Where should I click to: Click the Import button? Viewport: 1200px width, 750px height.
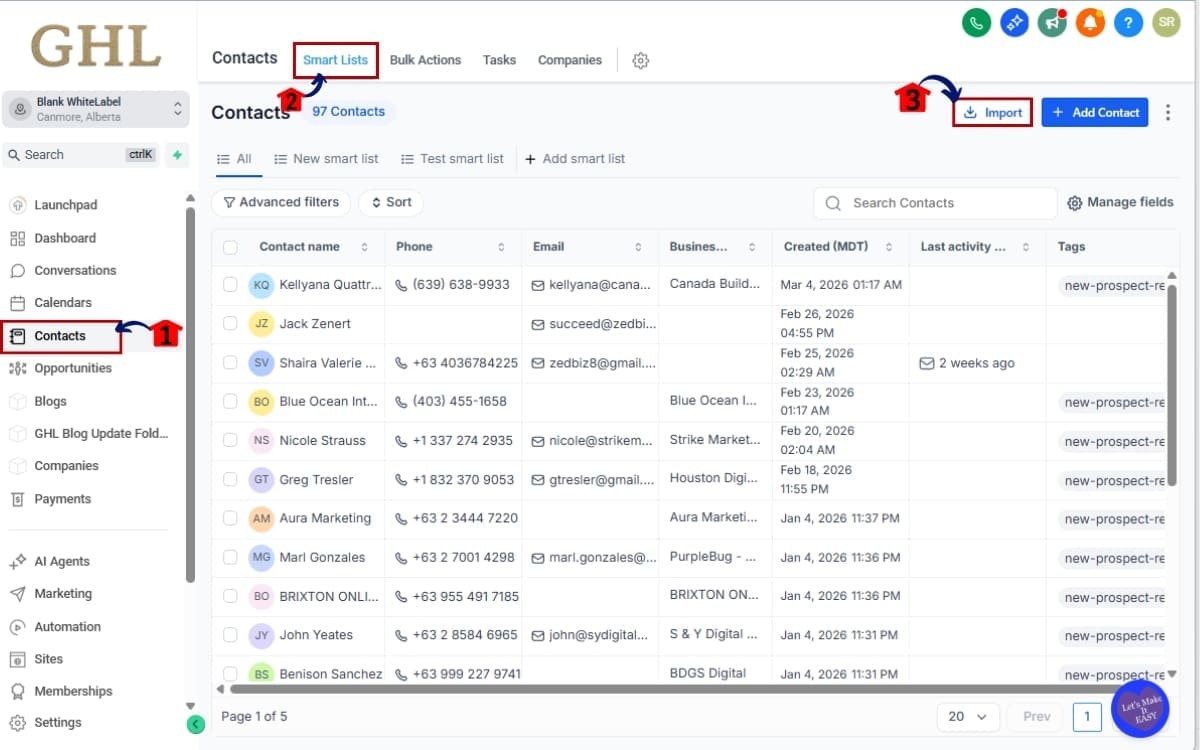[x=992, y=112]
